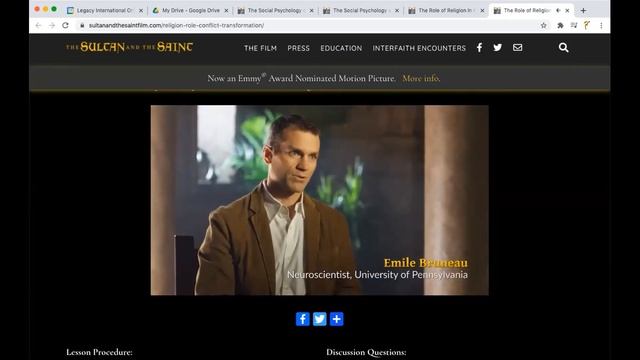Click the 'Discussion Questions:' heading

[x=366, y=352]
